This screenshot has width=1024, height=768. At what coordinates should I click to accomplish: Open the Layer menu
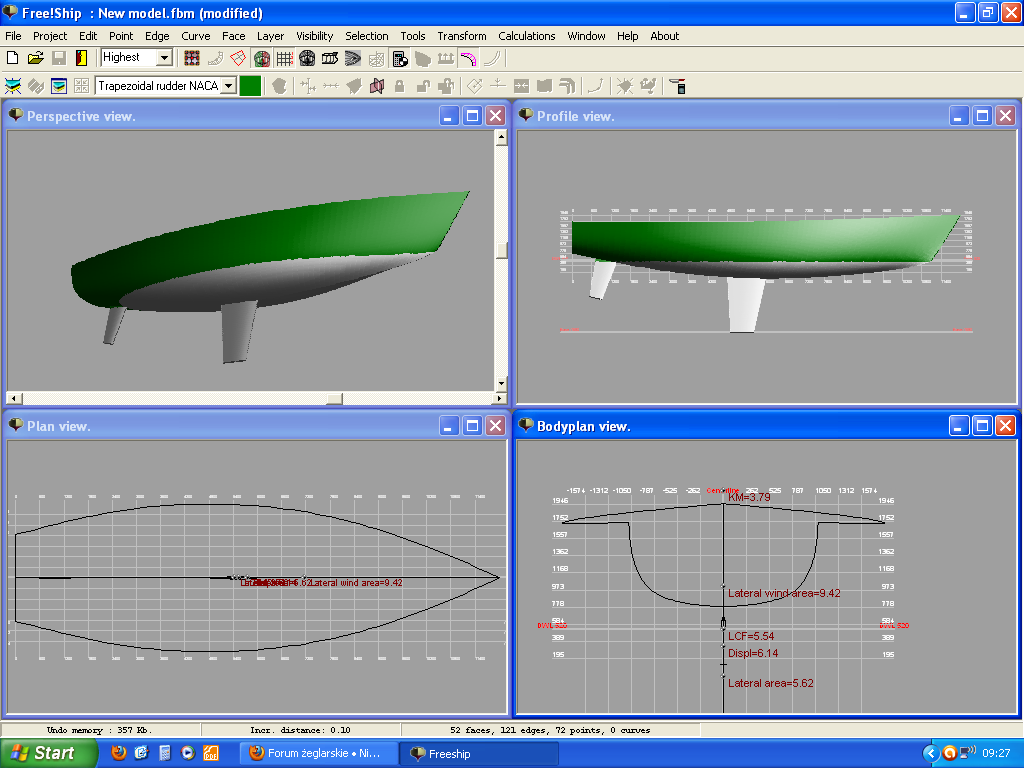(x=270, y=36)
